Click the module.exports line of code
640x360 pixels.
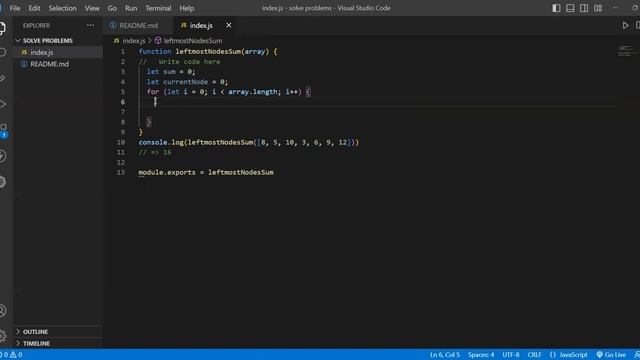click(206, 173)
